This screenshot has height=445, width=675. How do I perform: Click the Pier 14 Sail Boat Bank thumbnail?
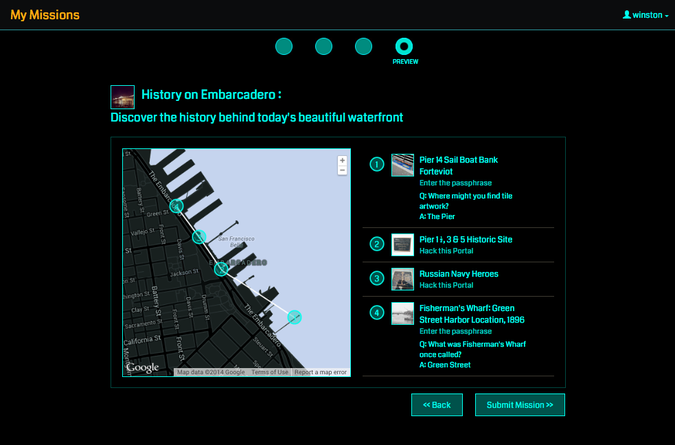point(402,165)
